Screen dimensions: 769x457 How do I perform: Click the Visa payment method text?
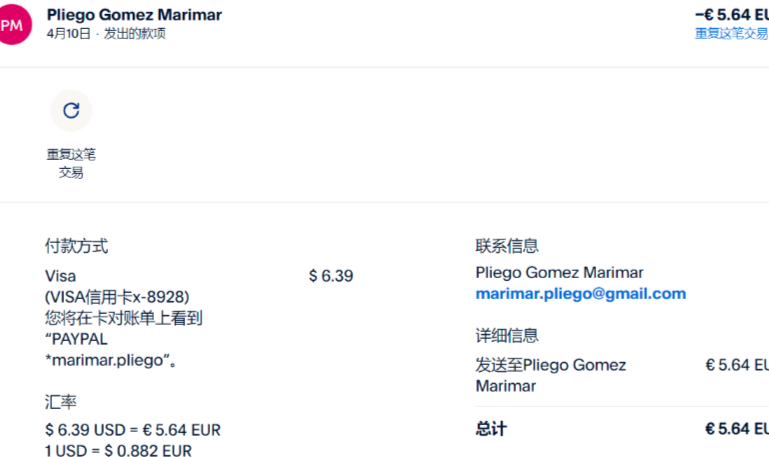point(60,276)
